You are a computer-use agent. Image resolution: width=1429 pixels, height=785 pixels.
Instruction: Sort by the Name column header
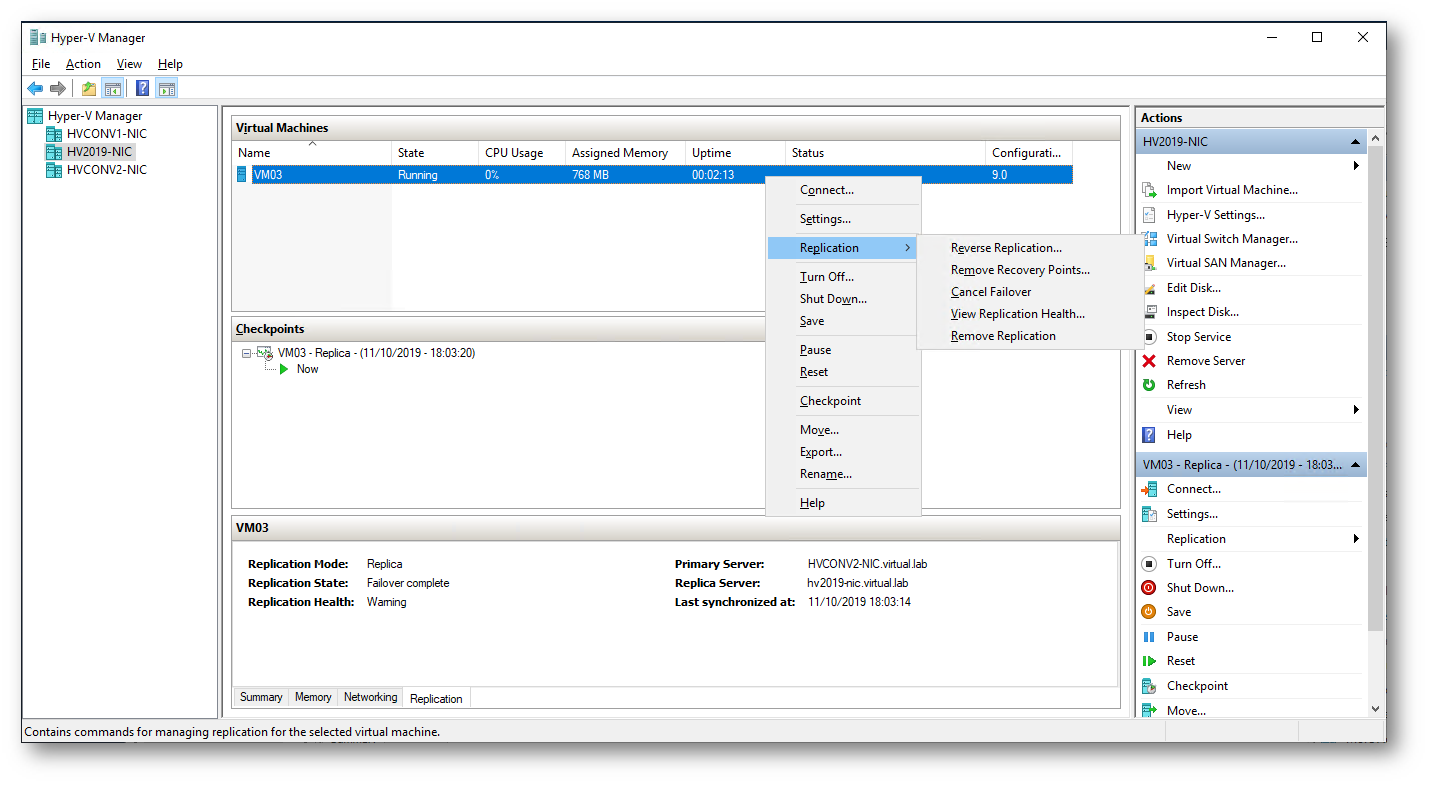[312, 153]
